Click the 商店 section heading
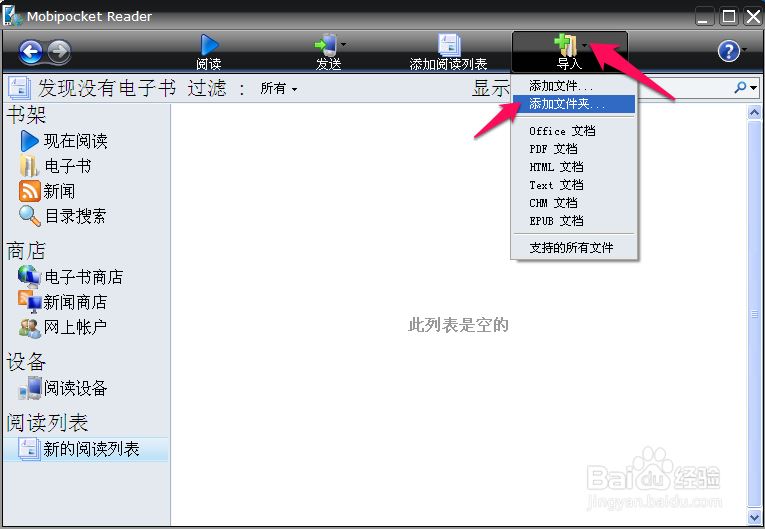This screenshot has height=529, width=765. [x=26, y=251]
